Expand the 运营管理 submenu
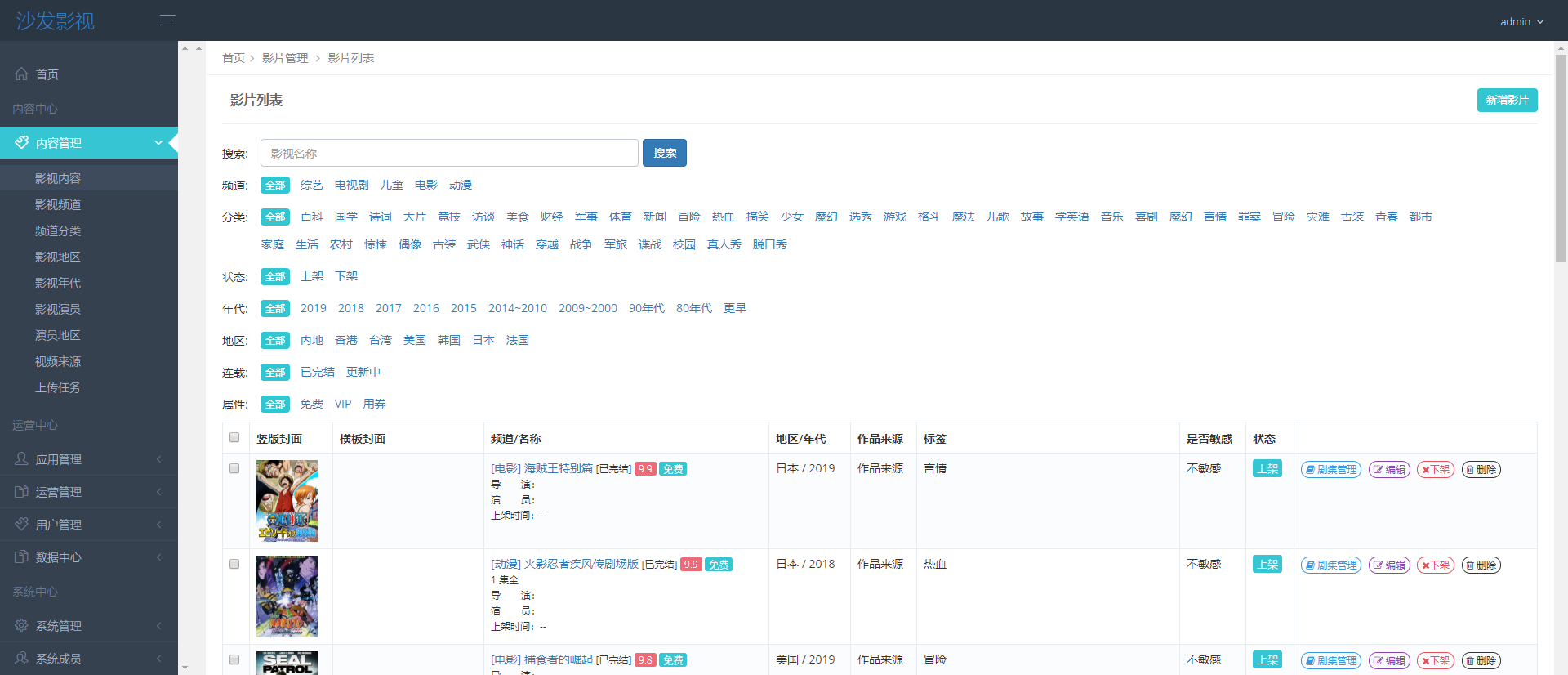Viewport: 1568px width, 675px height. tap(158, 492)
